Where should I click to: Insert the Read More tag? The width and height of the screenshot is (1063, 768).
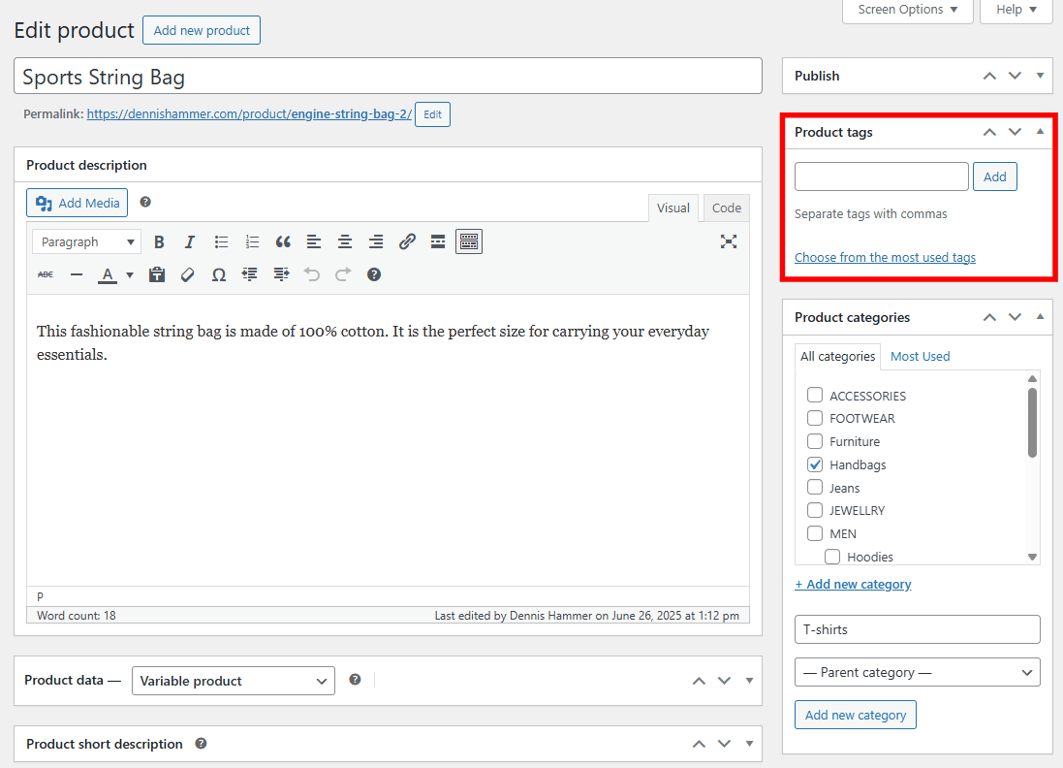click(x=437, y=241)
